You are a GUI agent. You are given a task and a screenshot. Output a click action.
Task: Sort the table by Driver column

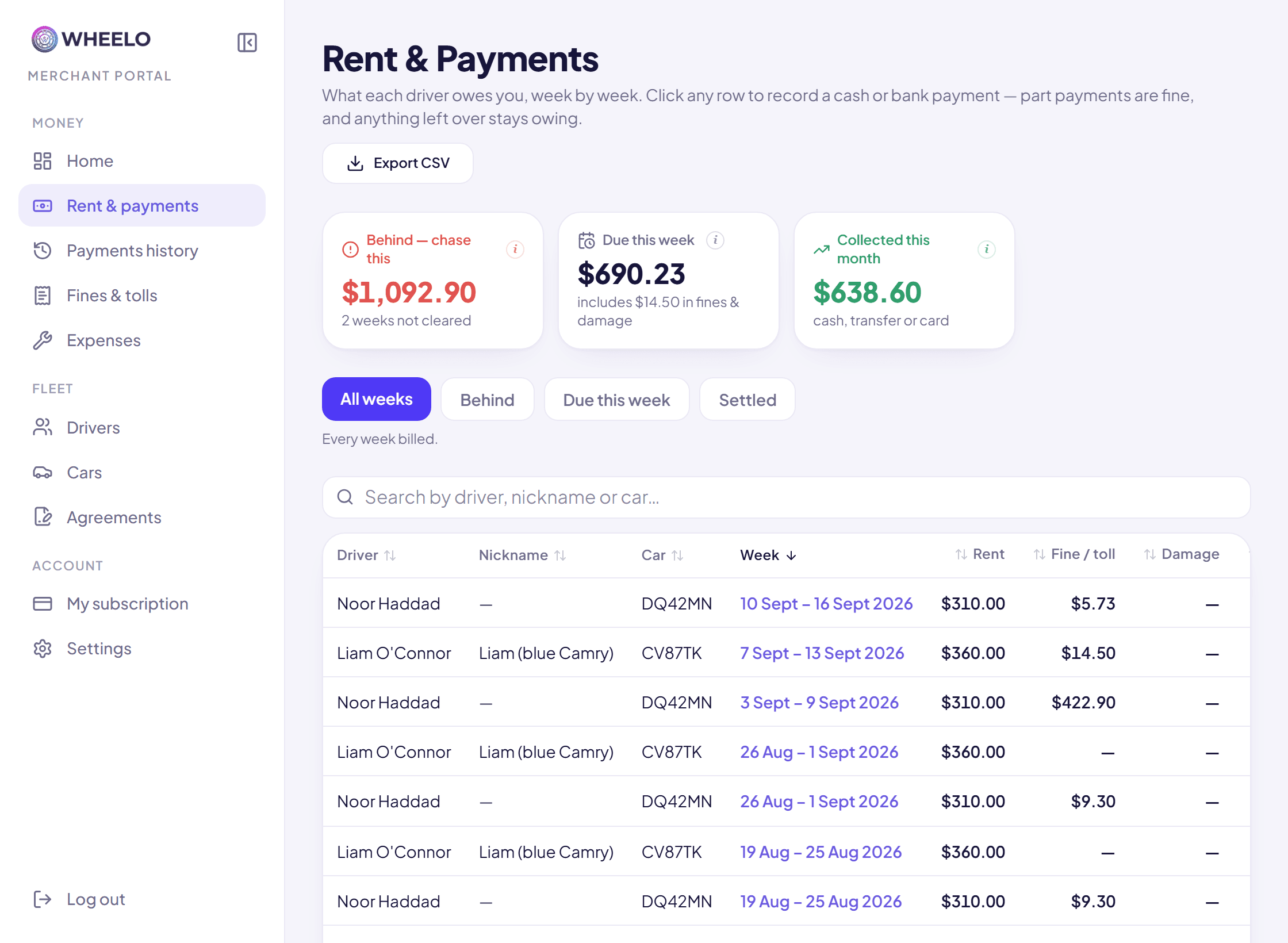click(x=366, y=555)
